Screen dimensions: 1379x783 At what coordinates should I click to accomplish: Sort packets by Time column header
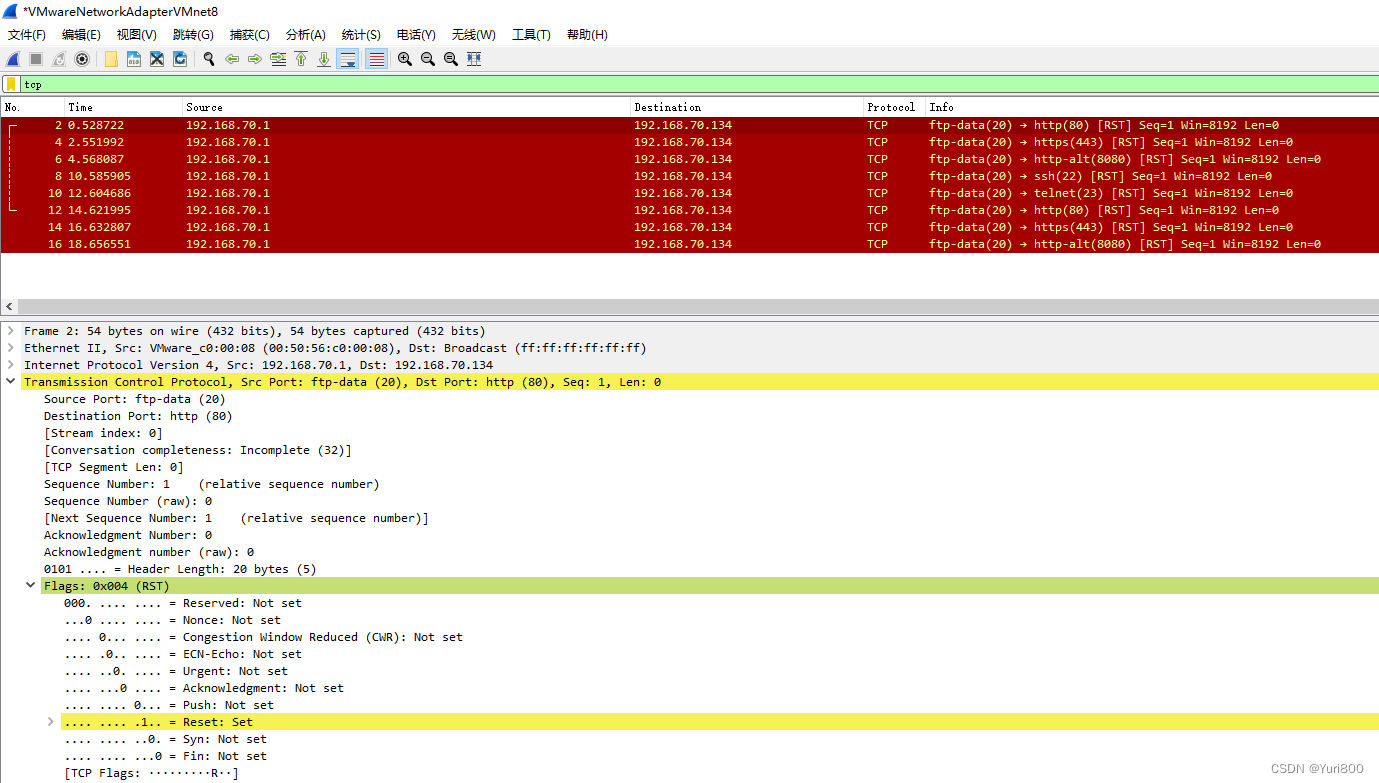[124, 107]
